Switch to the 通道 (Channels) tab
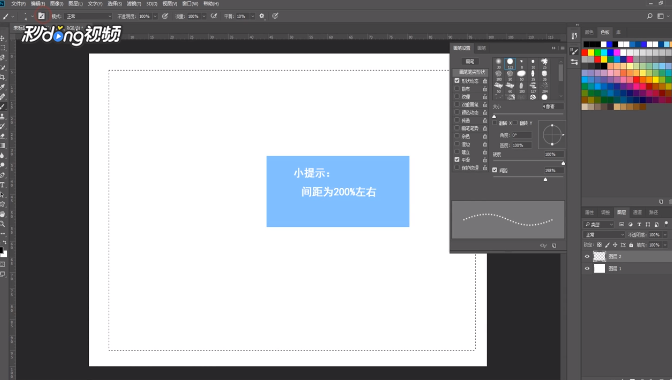This screenshot has width=672, height=380. [638, 212]
